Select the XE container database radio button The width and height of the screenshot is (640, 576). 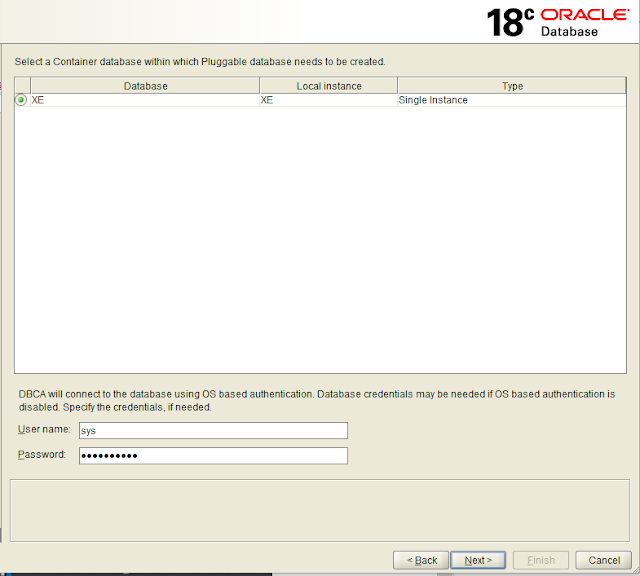pos(21,100)
